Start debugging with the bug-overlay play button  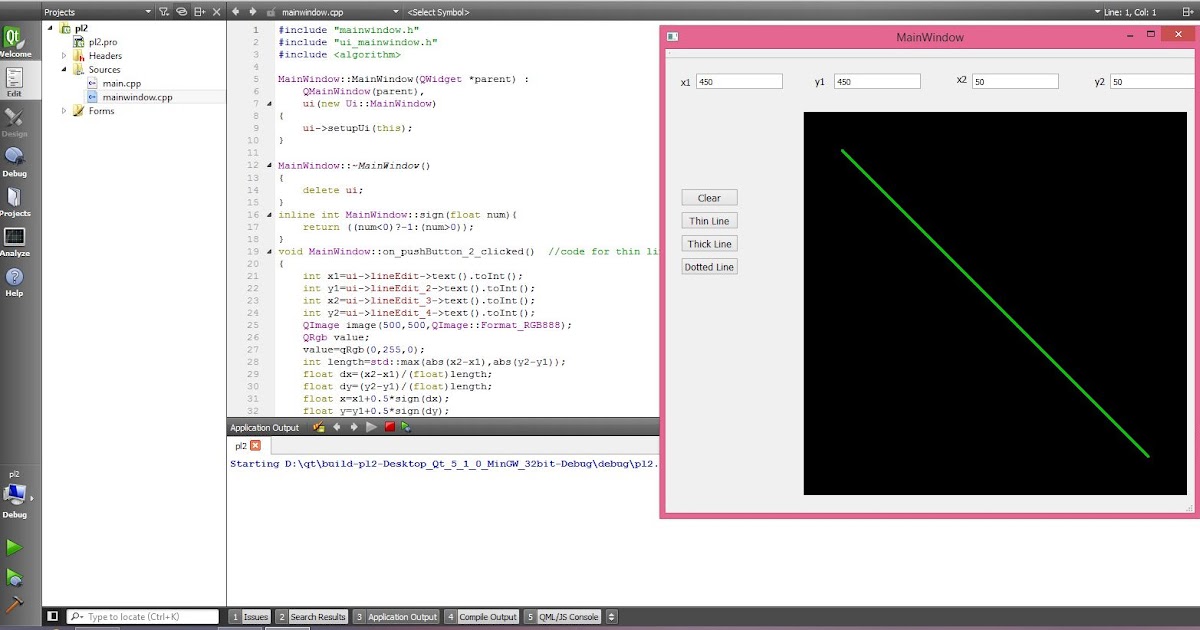(x=16, y=575)
